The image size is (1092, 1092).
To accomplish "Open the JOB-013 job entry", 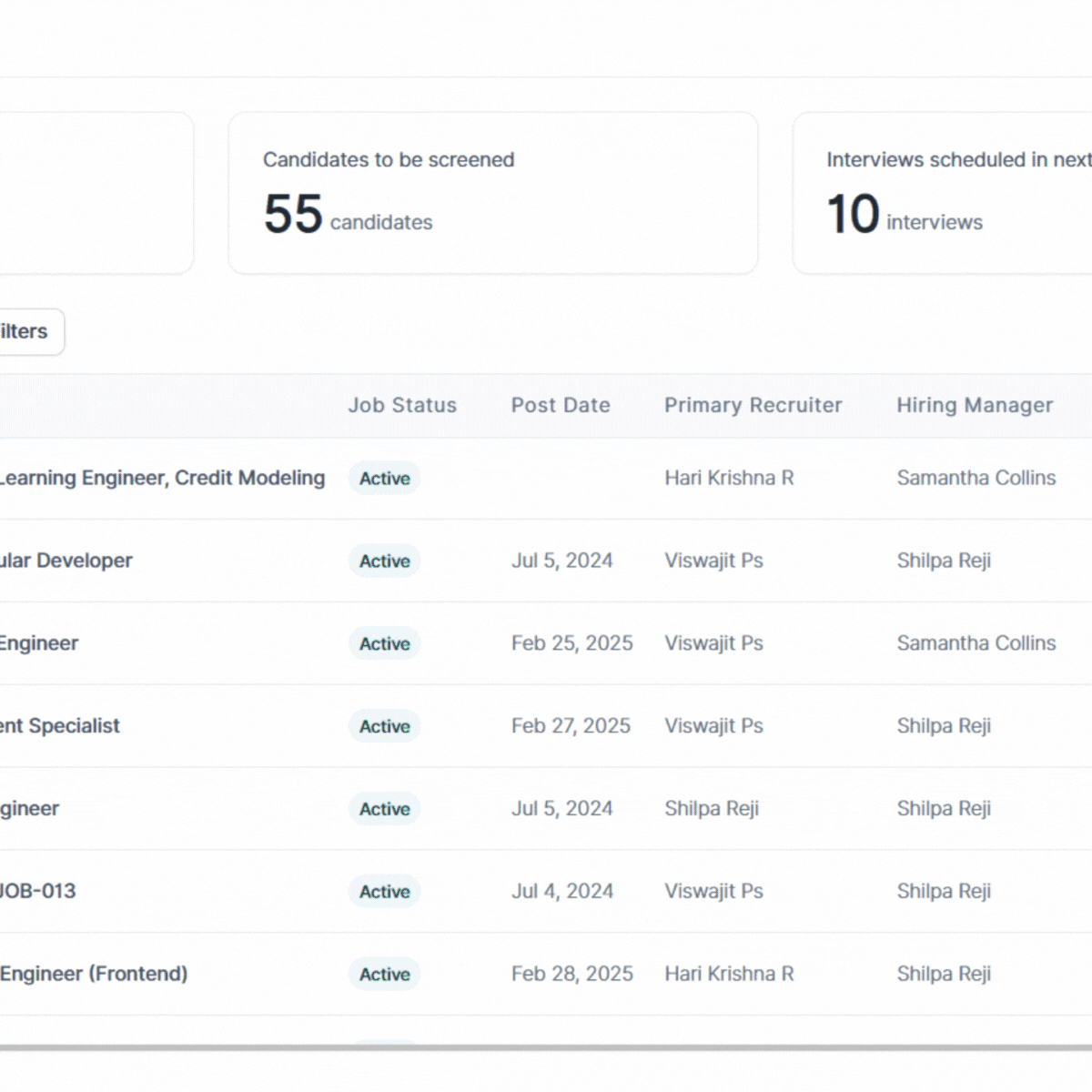I will tap(38, 891).
